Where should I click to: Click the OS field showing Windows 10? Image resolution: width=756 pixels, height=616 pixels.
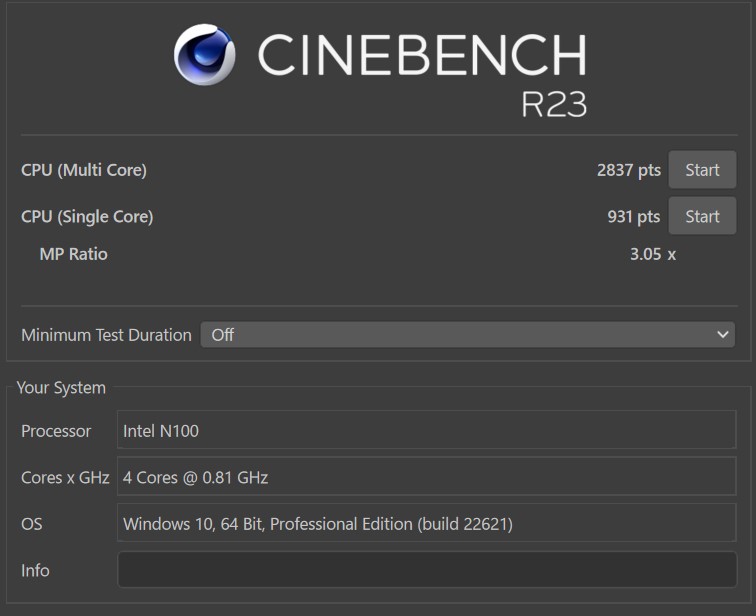click(x=427, y=523)
